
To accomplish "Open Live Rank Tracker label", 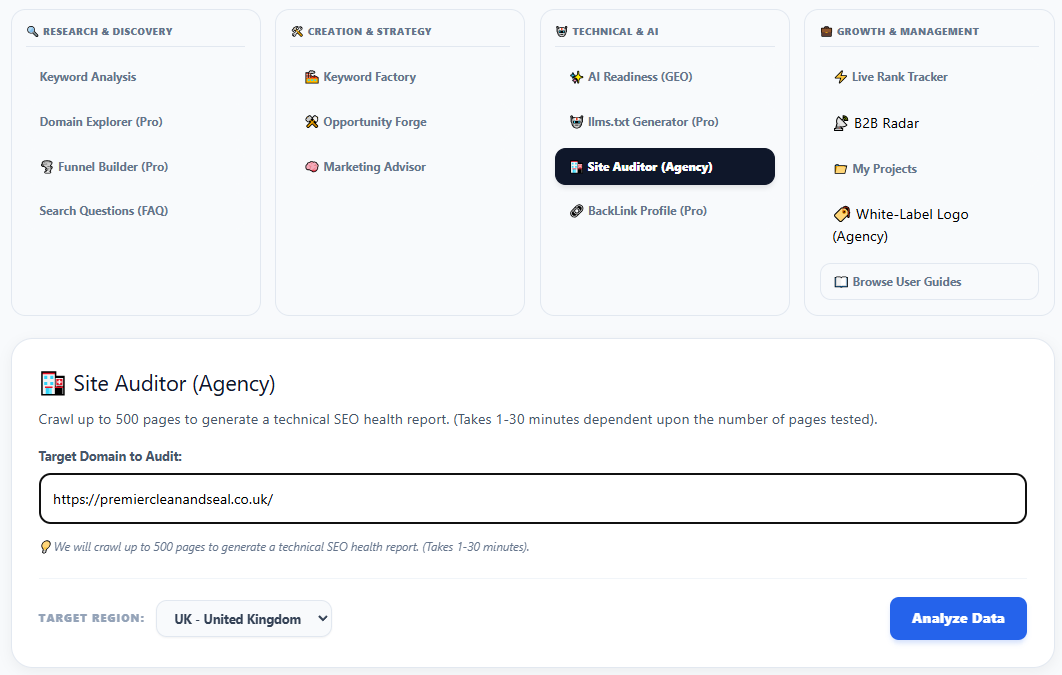I will pos(899,77).
